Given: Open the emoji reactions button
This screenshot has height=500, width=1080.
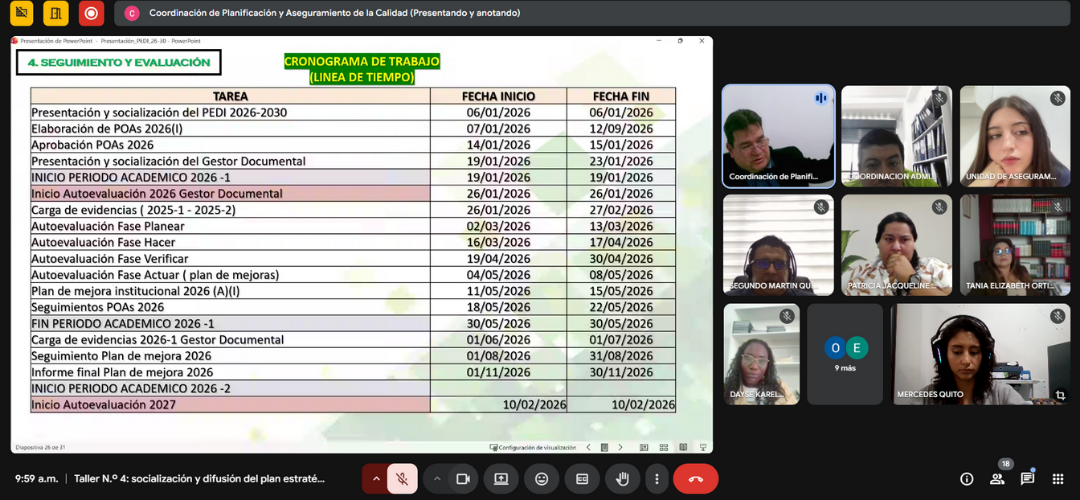Looking at the screenshot, I should coord(542,479).
